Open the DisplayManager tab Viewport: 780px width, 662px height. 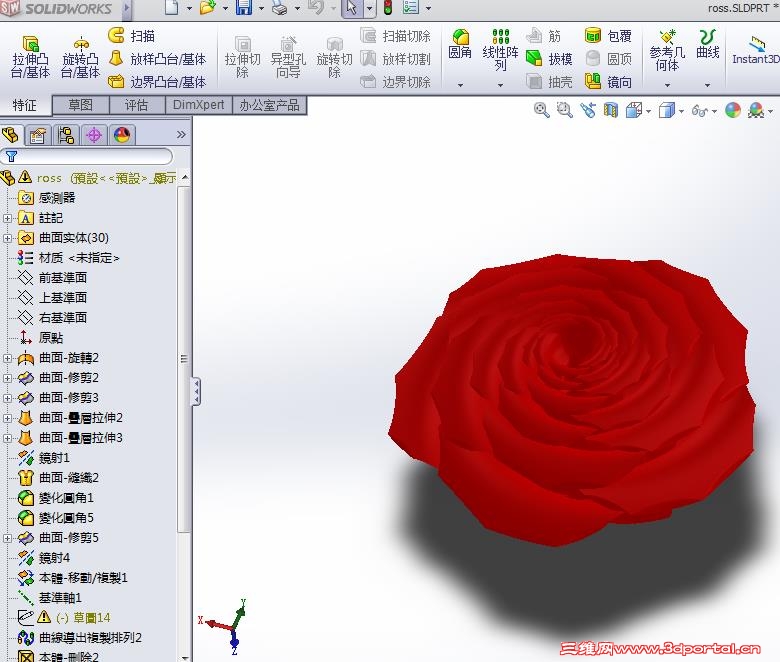(x=122, y=135)
